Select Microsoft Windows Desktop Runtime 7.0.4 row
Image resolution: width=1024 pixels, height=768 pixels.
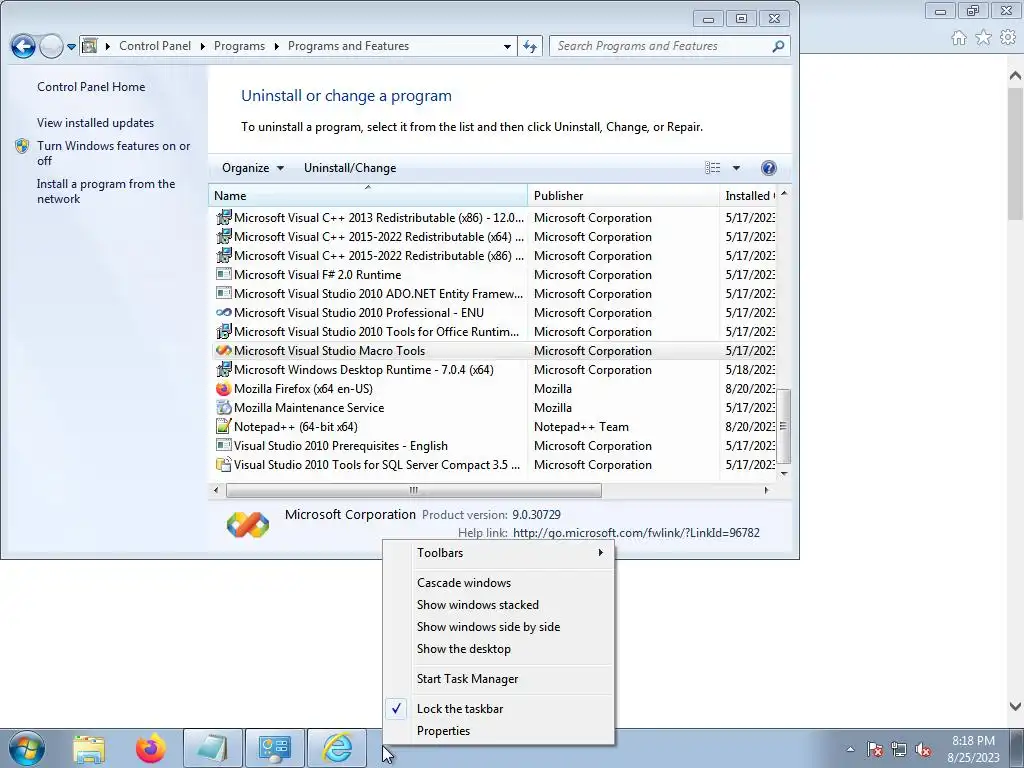click(x=495, y=370)
